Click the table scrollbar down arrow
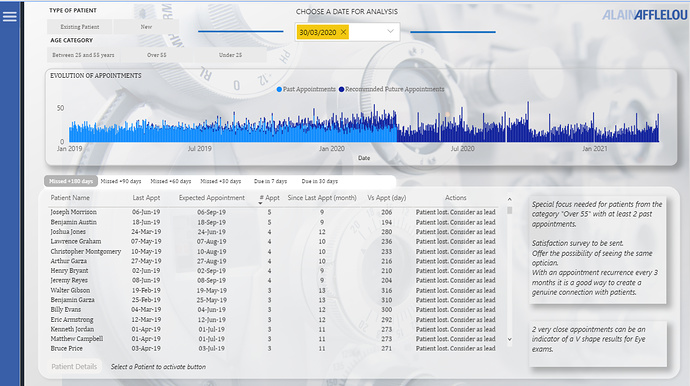Viewport: 690px width, 386px height. pyautogui.click(x=510, y=339)
